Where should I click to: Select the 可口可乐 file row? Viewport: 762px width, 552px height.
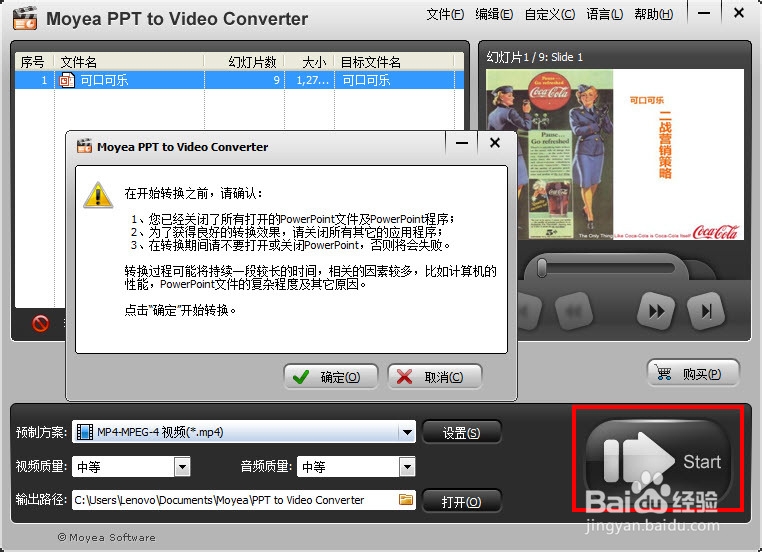pyautogui.click(x=239, y=80)
